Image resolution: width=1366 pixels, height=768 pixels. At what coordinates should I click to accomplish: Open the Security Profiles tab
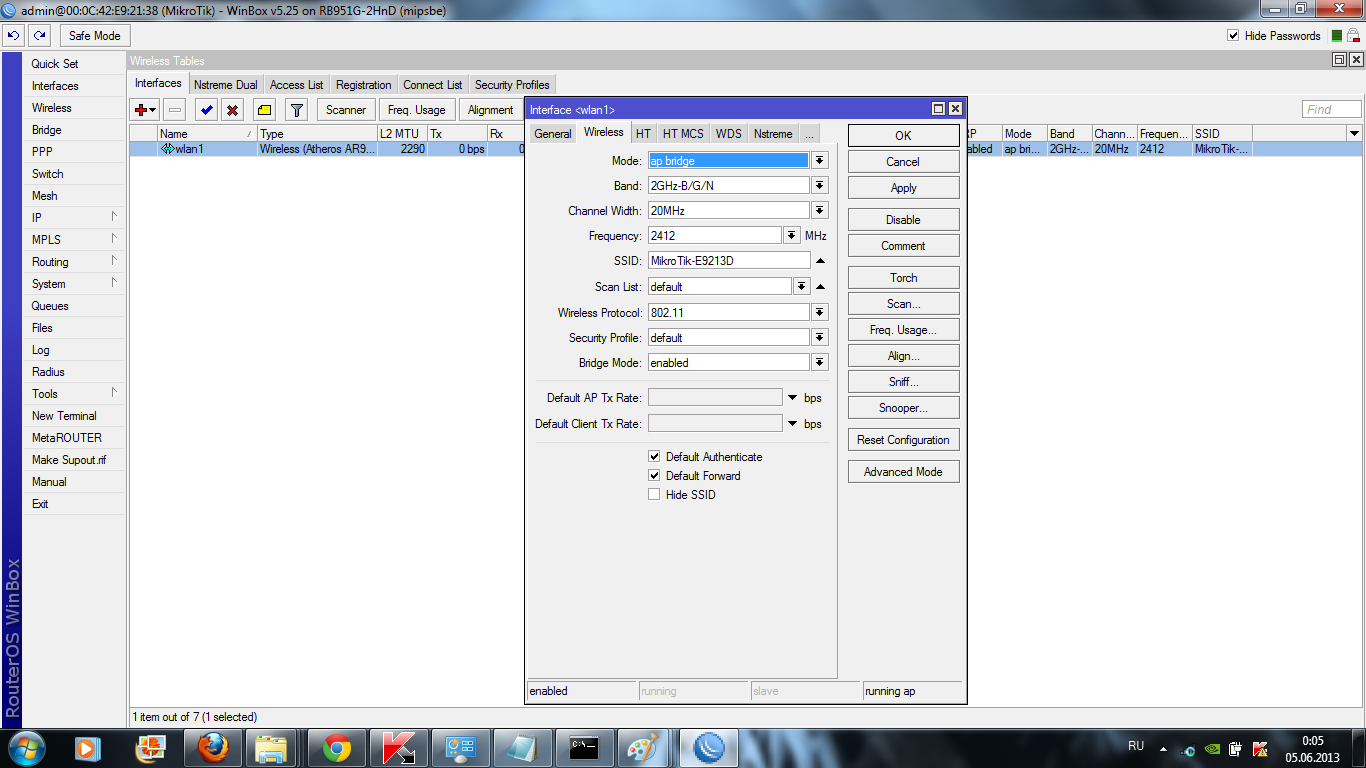pyautogui.click(x=512, y=85)
